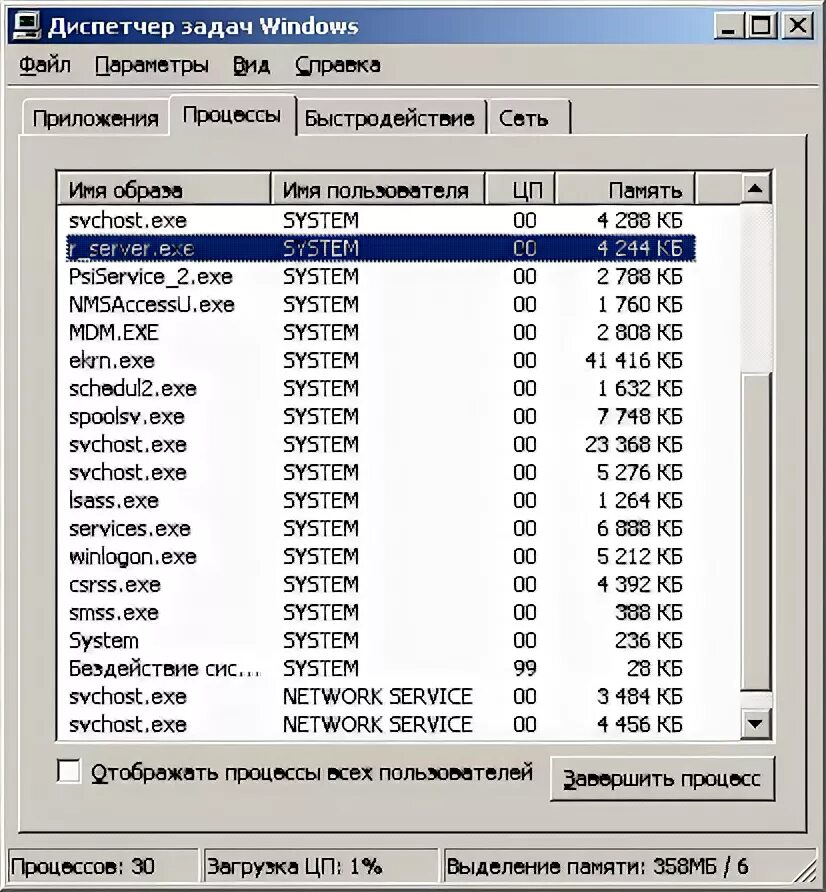The height and width of the screenshot is (892, 826).
Task: Click the vertical scrollbar thumb
Action: point(756,531)
